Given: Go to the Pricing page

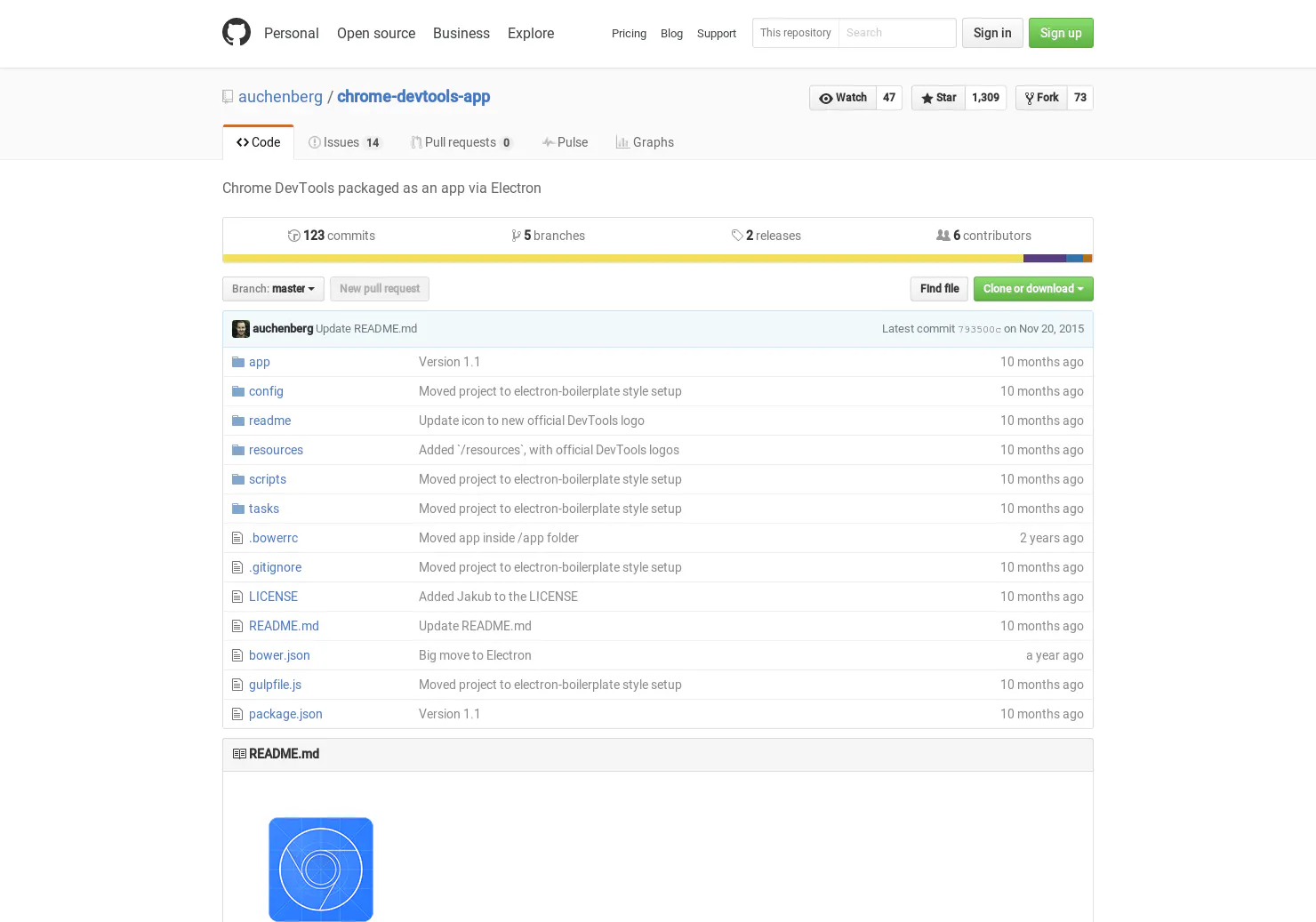Looking at the screenshot, I should pos(629,34).
